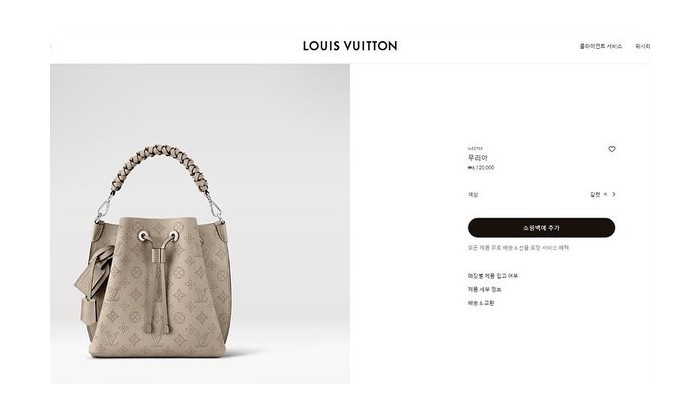Viewport: 700px width, 413px height.
Task: Click the Louis Vuitton logo
Action: [x=350, y=46]
